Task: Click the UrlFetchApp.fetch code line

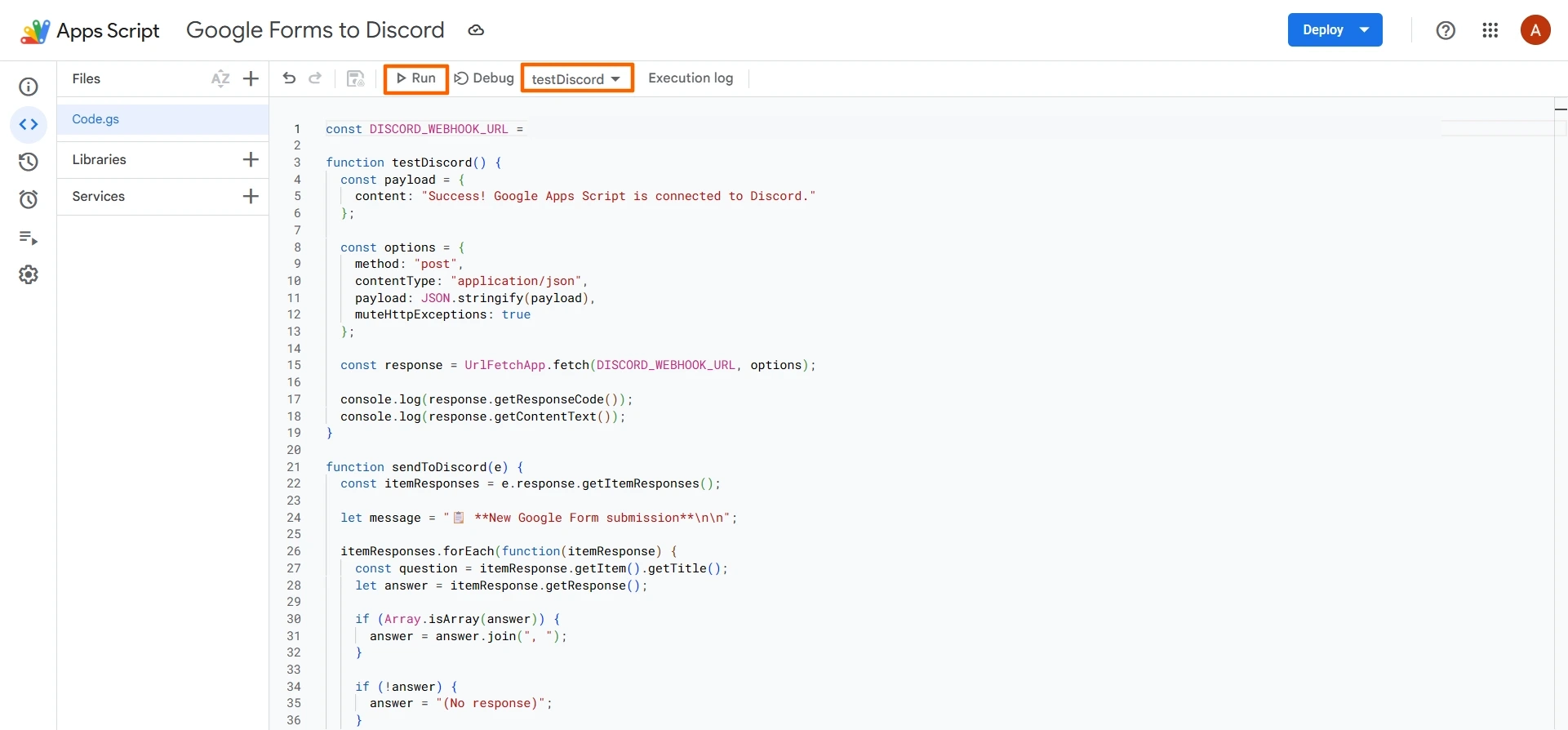Action: coord(578,365)
